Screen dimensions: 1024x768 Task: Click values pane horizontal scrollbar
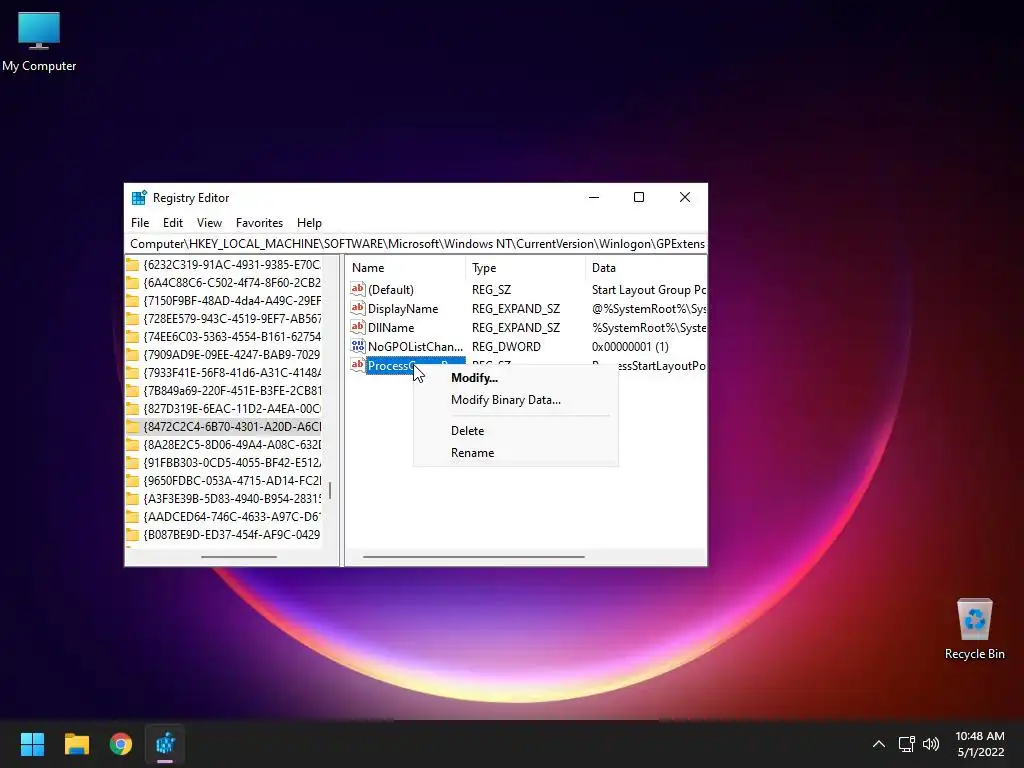click(x=473, y=557)
